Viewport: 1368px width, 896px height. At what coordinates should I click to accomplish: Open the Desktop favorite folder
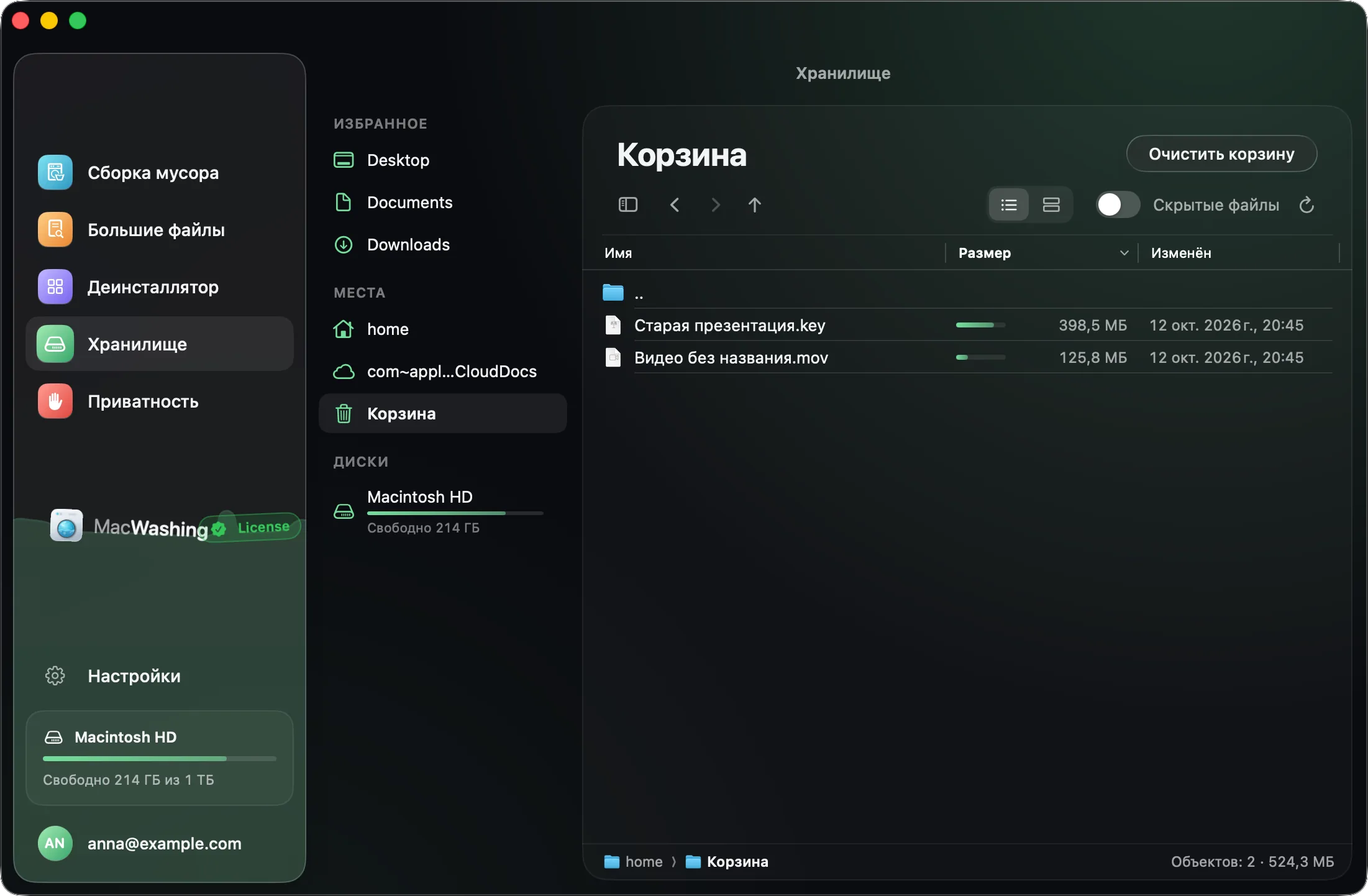[x=442, y=160]
